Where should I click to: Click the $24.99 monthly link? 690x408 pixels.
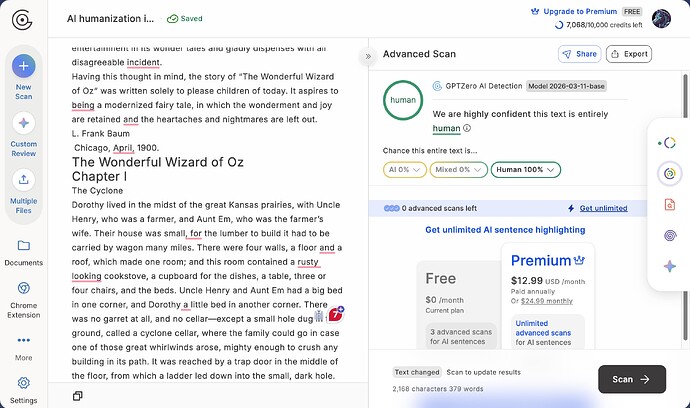point(547,301)
